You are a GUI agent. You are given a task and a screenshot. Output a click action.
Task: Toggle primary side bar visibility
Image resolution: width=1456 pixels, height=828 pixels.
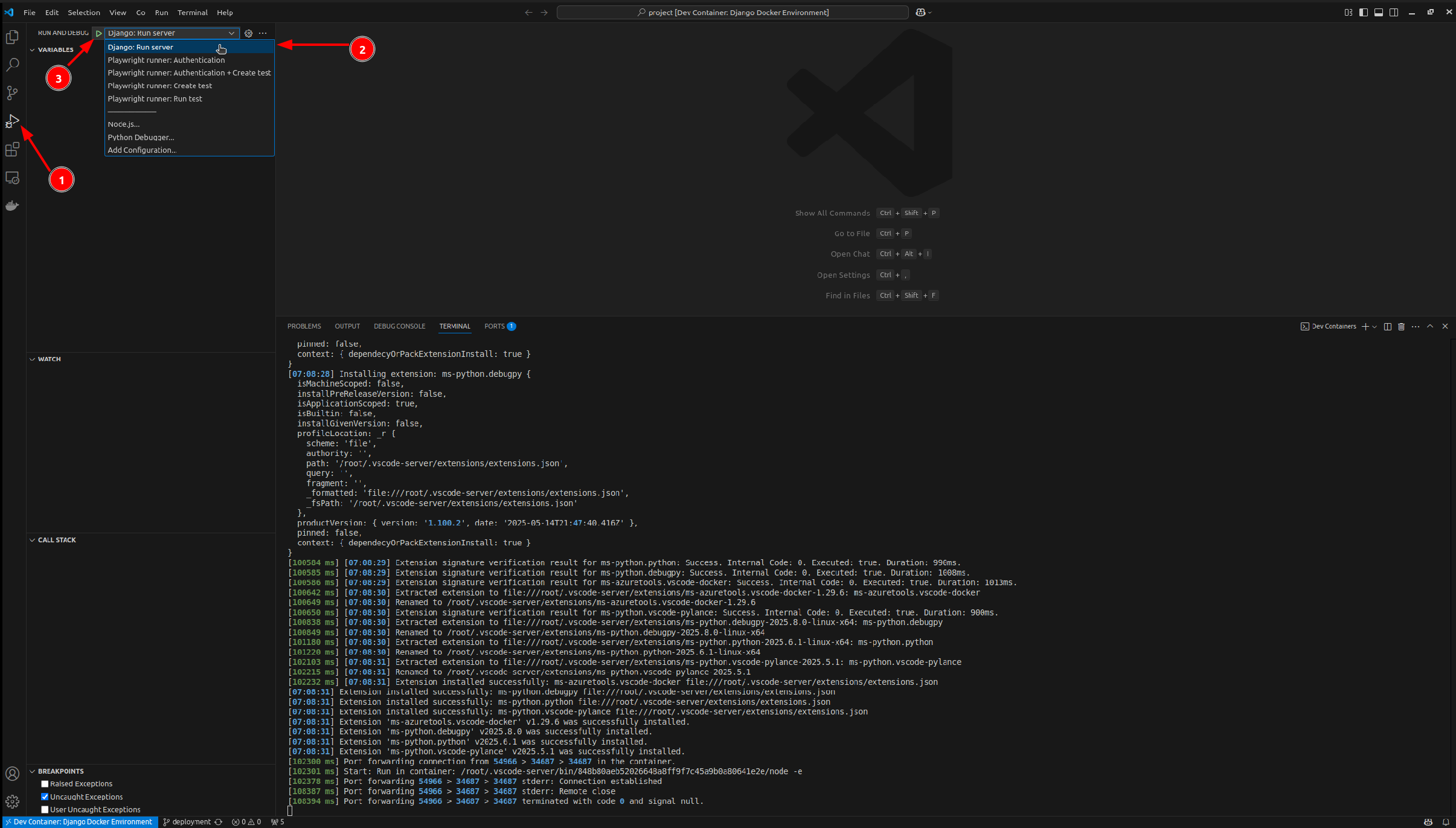coord(1364,13)
